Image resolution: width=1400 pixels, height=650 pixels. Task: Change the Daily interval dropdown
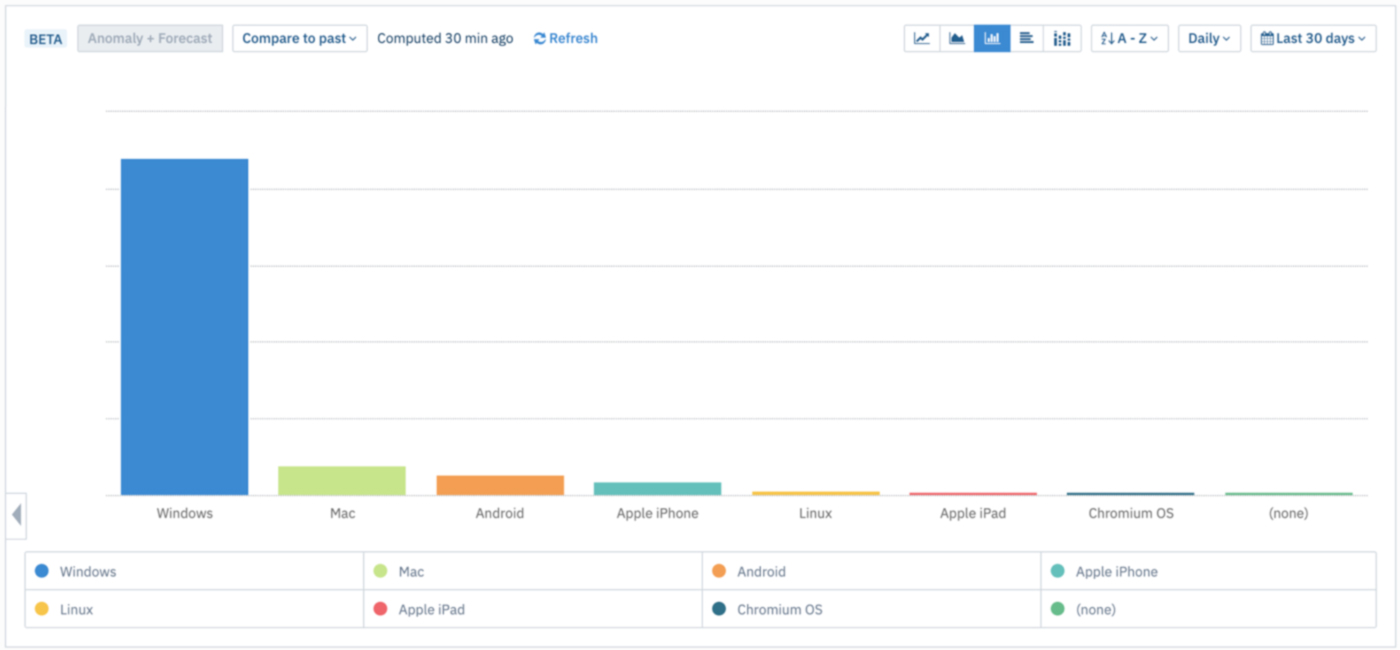pos(1209,39)
